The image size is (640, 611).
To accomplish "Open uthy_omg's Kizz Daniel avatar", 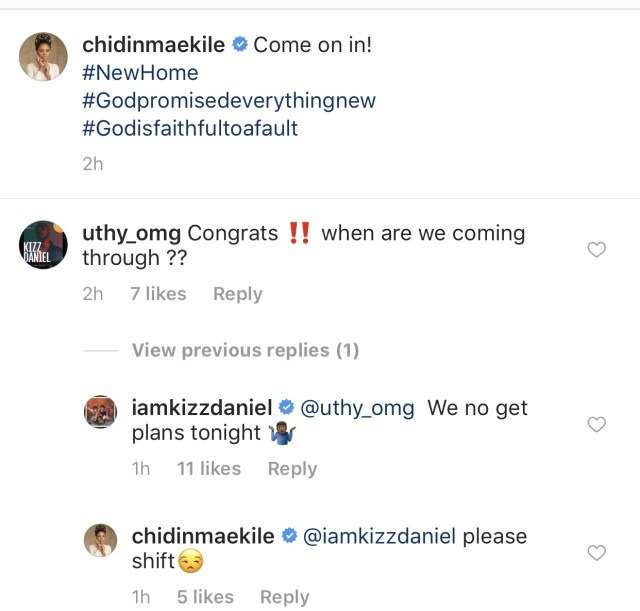I will [x=44, y=245].
